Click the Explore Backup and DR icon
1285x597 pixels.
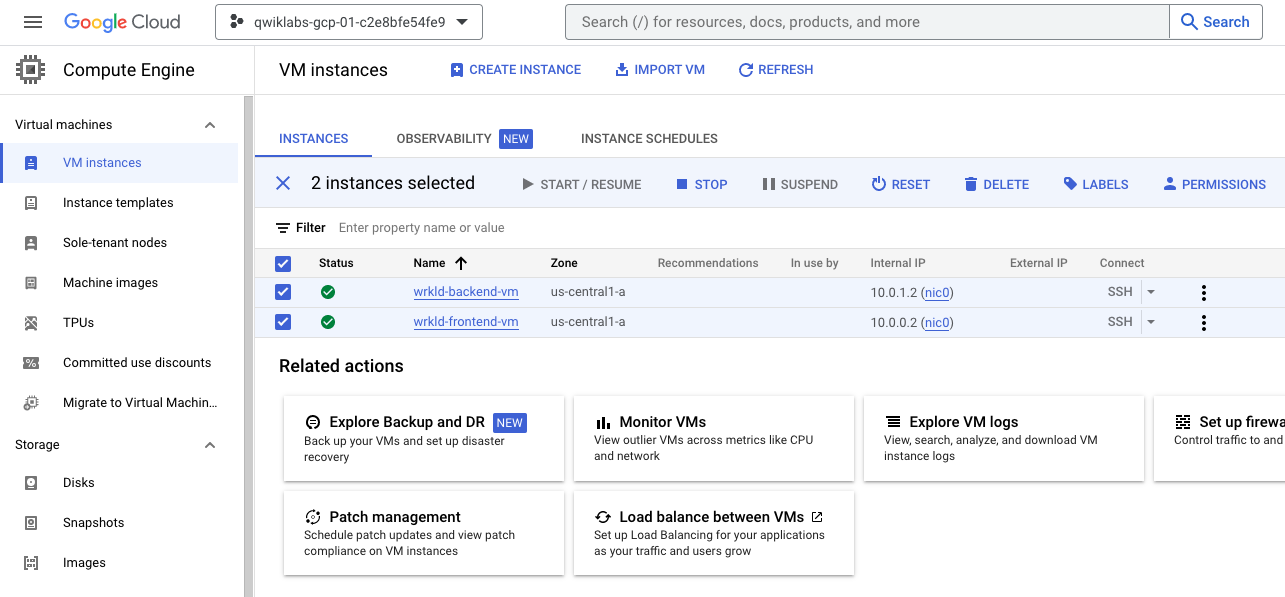(312, 422)
